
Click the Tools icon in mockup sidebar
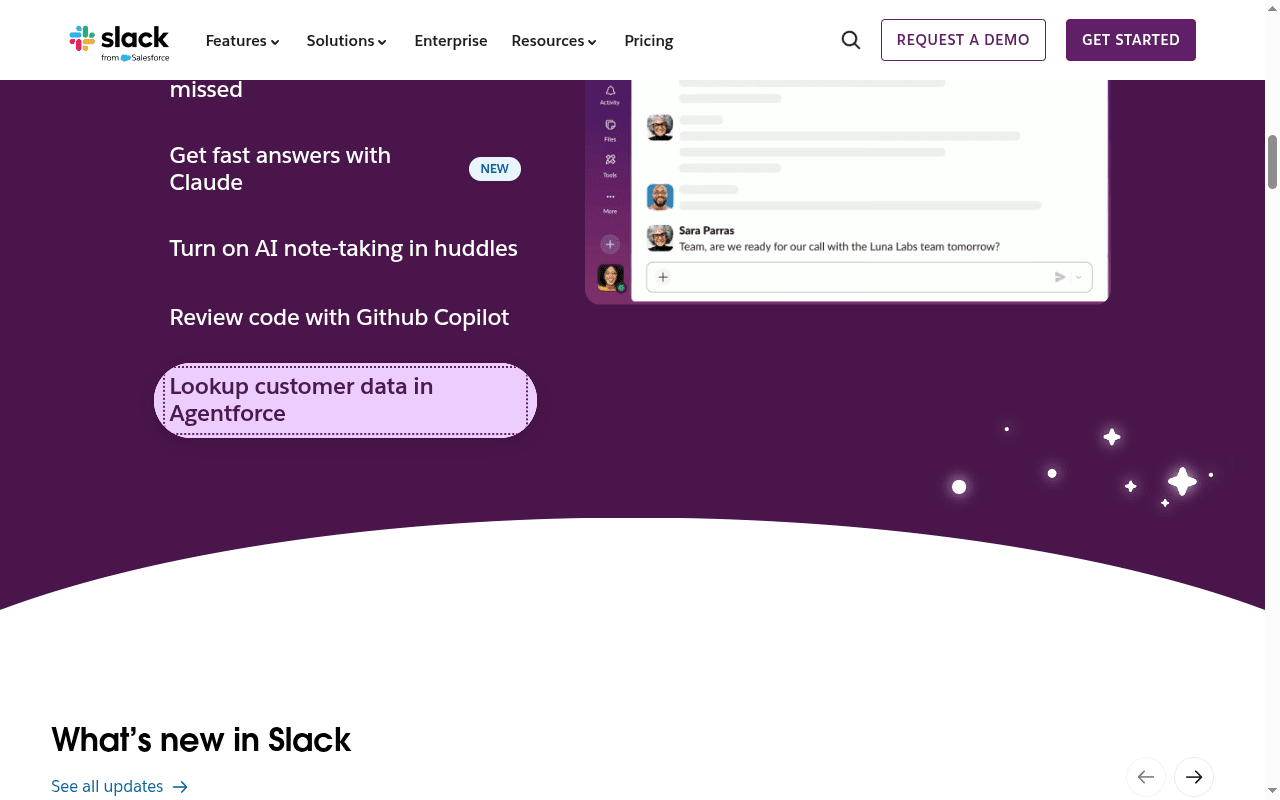point(610,160)
